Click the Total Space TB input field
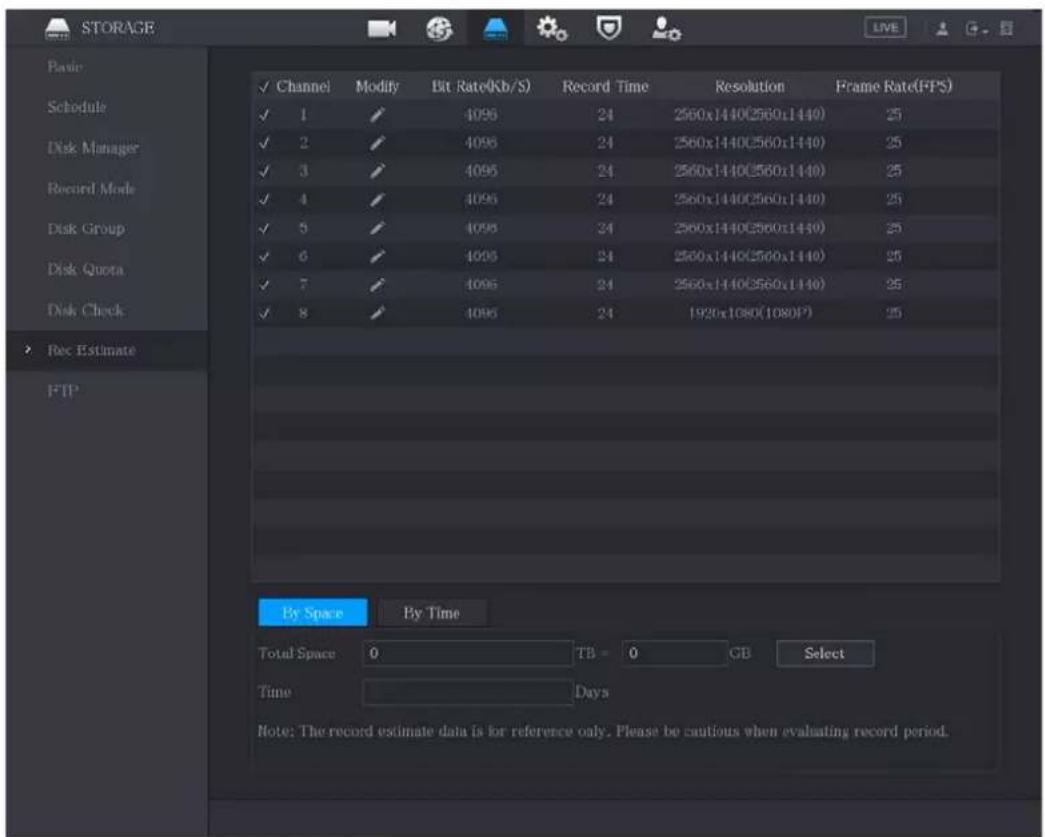 tap(467, 653)
